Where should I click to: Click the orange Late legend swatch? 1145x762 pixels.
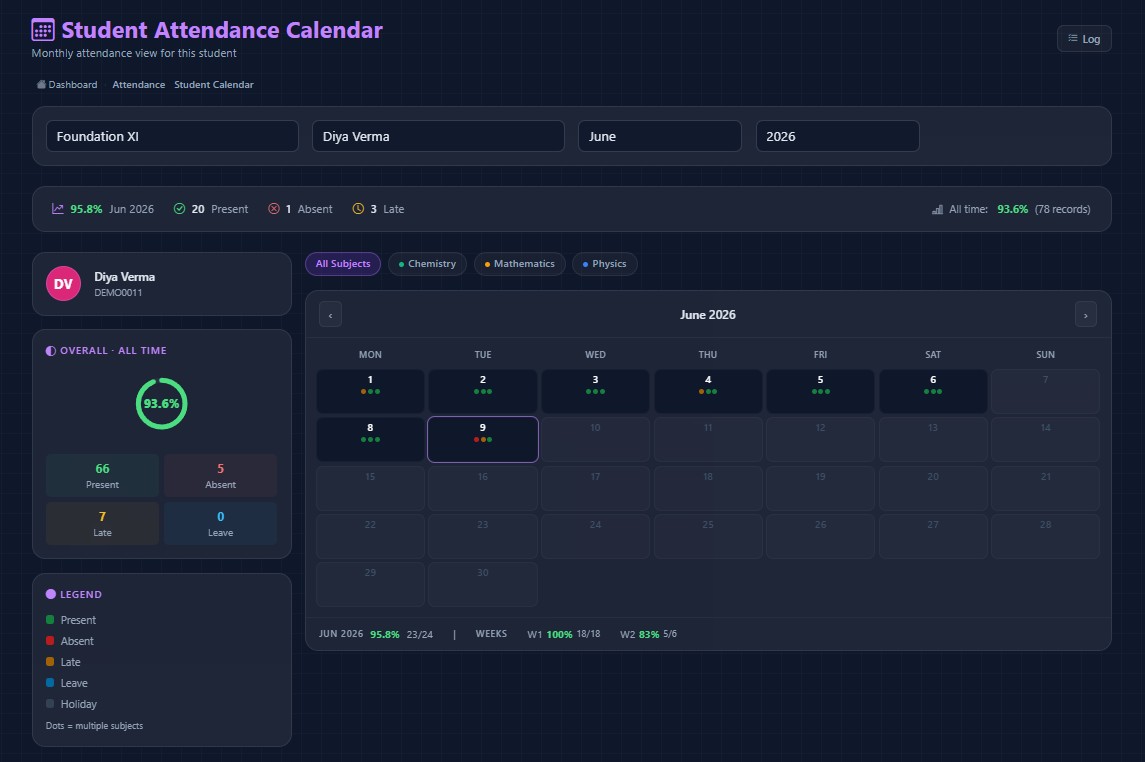click(50, 662)
